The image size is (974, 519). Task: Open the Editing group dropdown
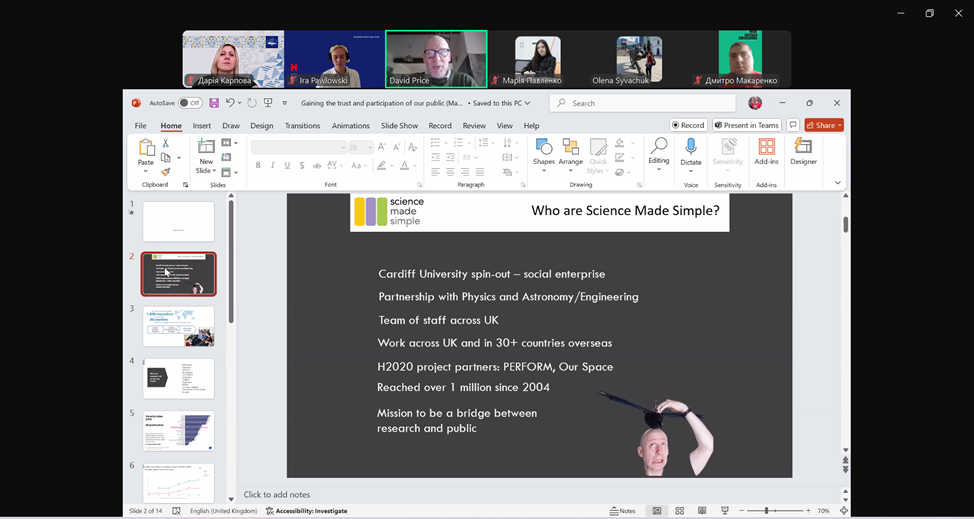658,155
